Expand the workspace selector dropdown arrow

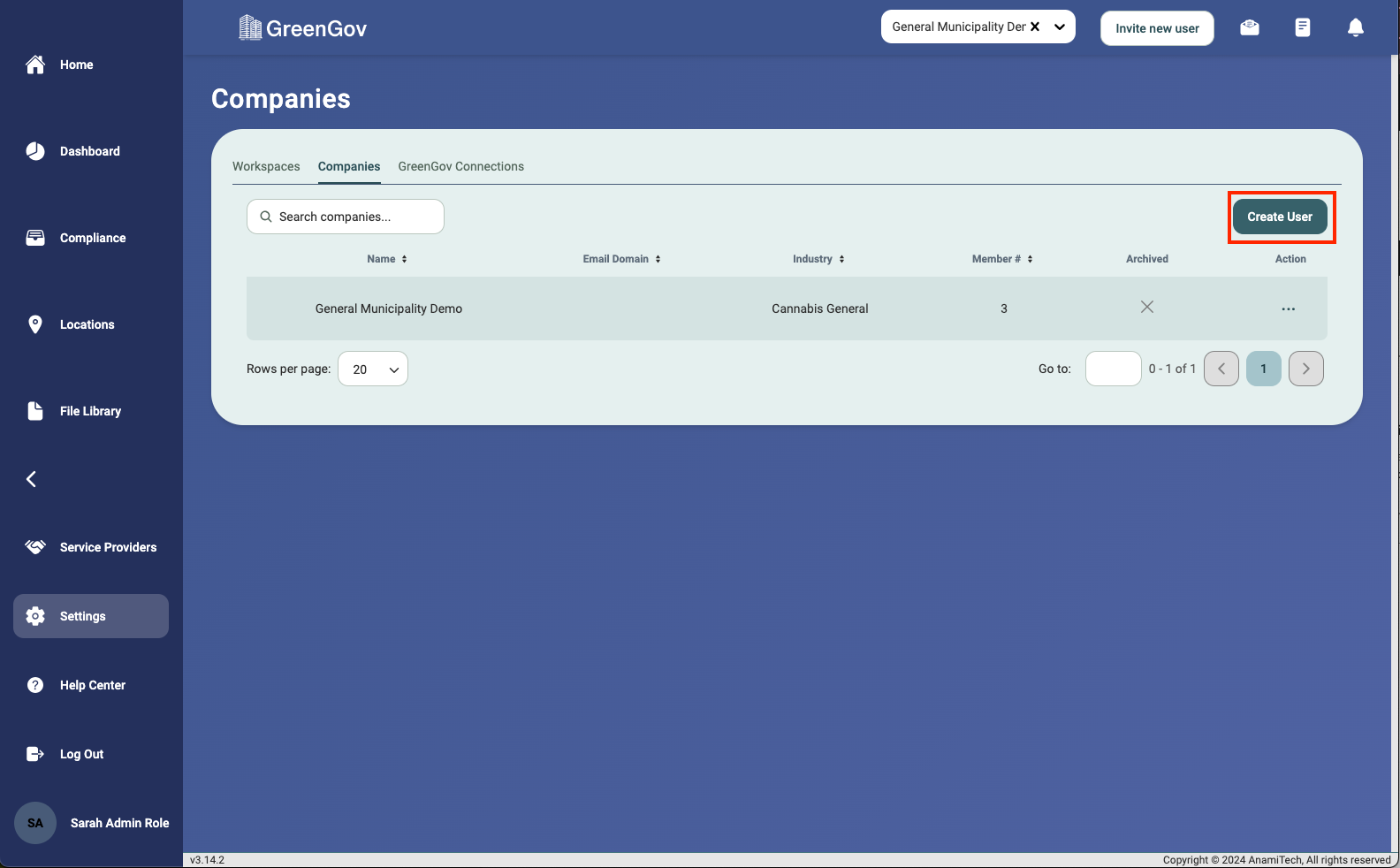pyautogui.click(x=1060, y=27)
